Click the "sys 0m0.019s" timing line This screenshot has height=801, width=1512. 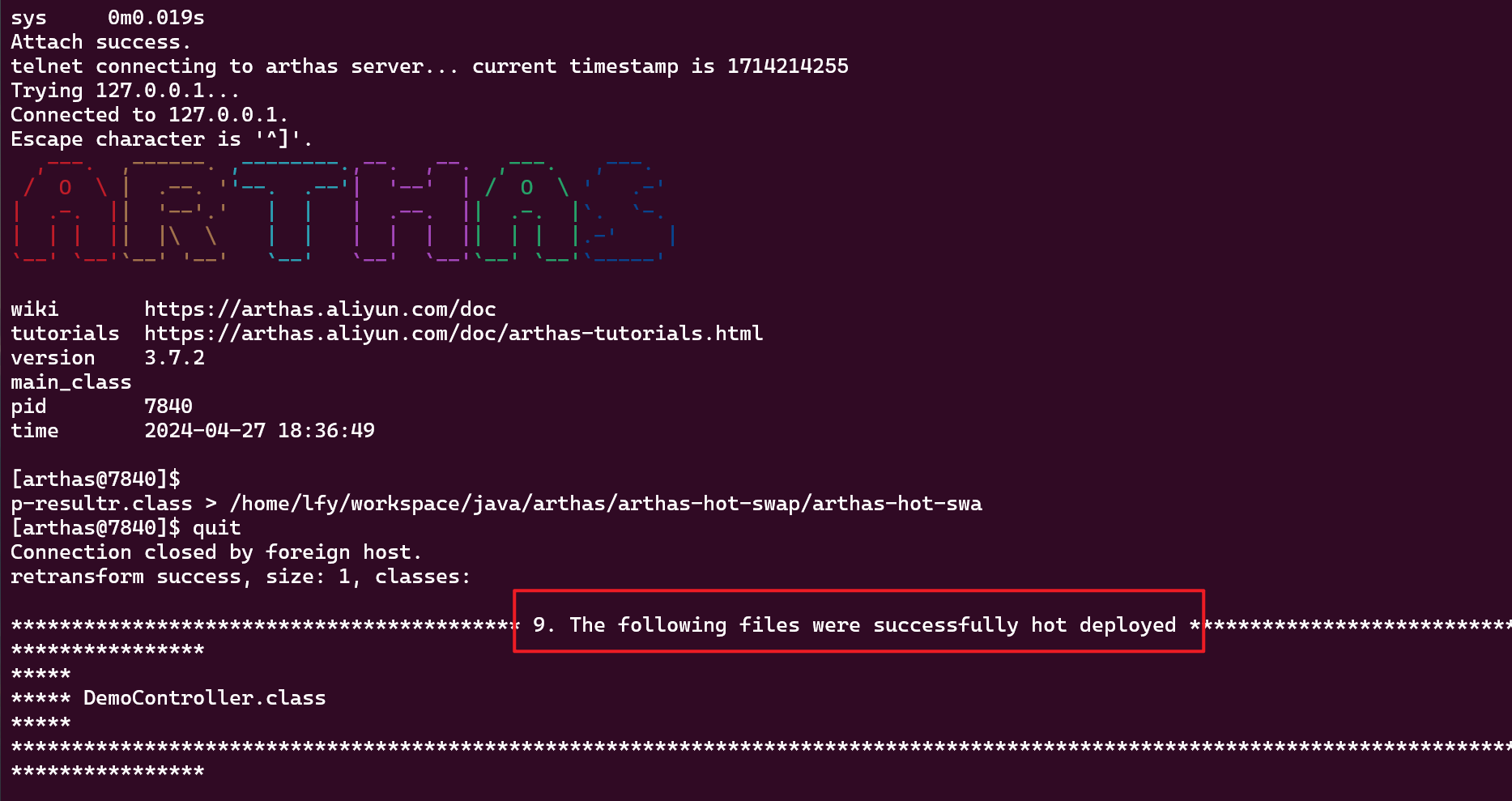(x=108, y=18)
